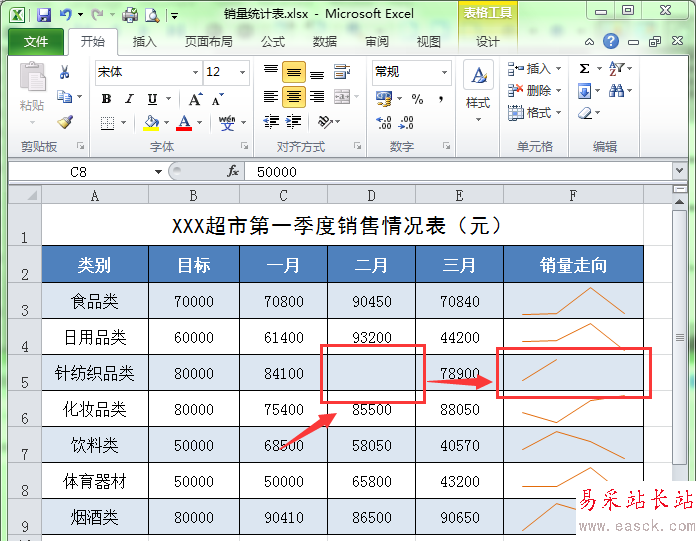
Task: Switch to 设计 table tools tab
Action: (x=487, y=42)
